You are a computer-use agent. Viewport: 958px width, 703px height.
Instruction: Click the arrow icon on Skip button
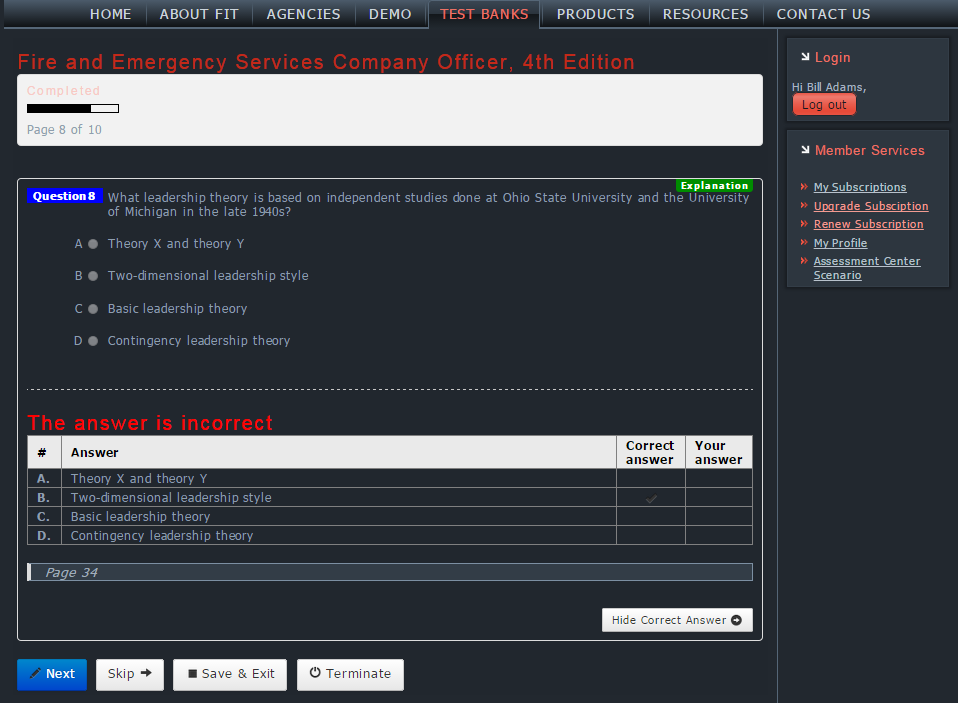pyautogui.click(x=146, y=673)
